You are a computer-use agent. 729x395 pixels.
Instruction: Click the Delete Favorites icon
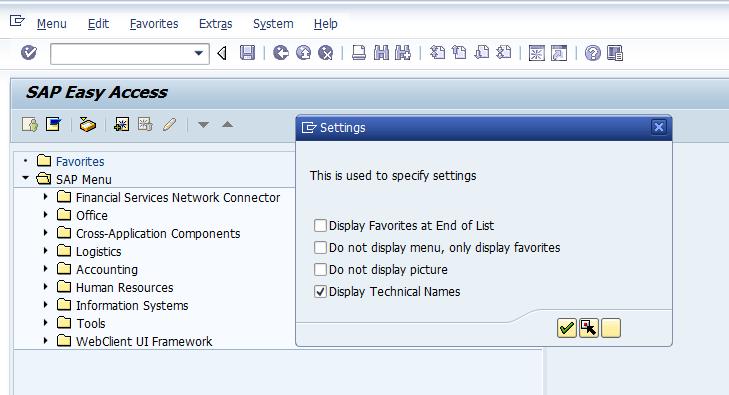point(145,125)
